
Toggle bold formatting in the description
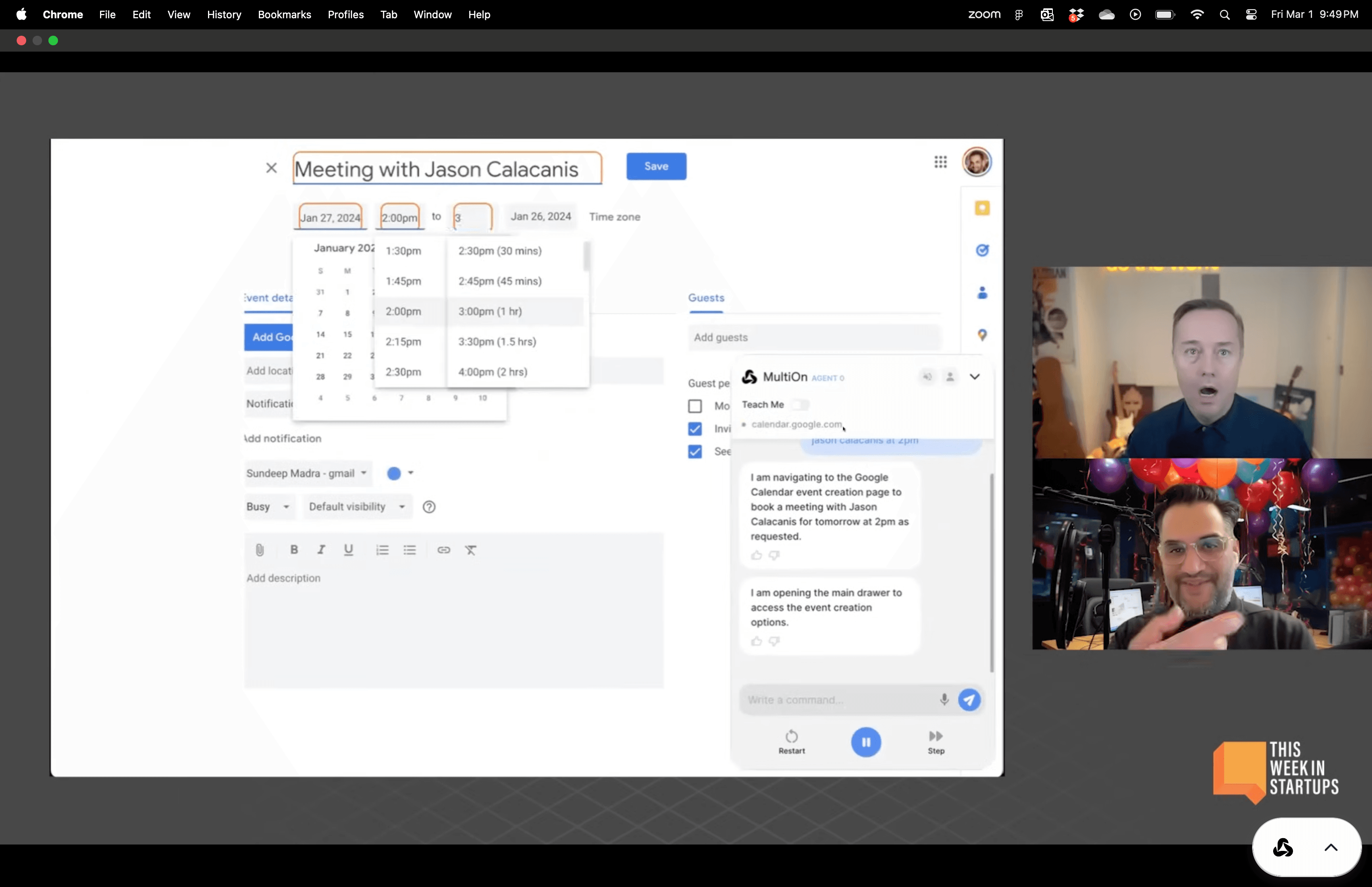[294, 550]
